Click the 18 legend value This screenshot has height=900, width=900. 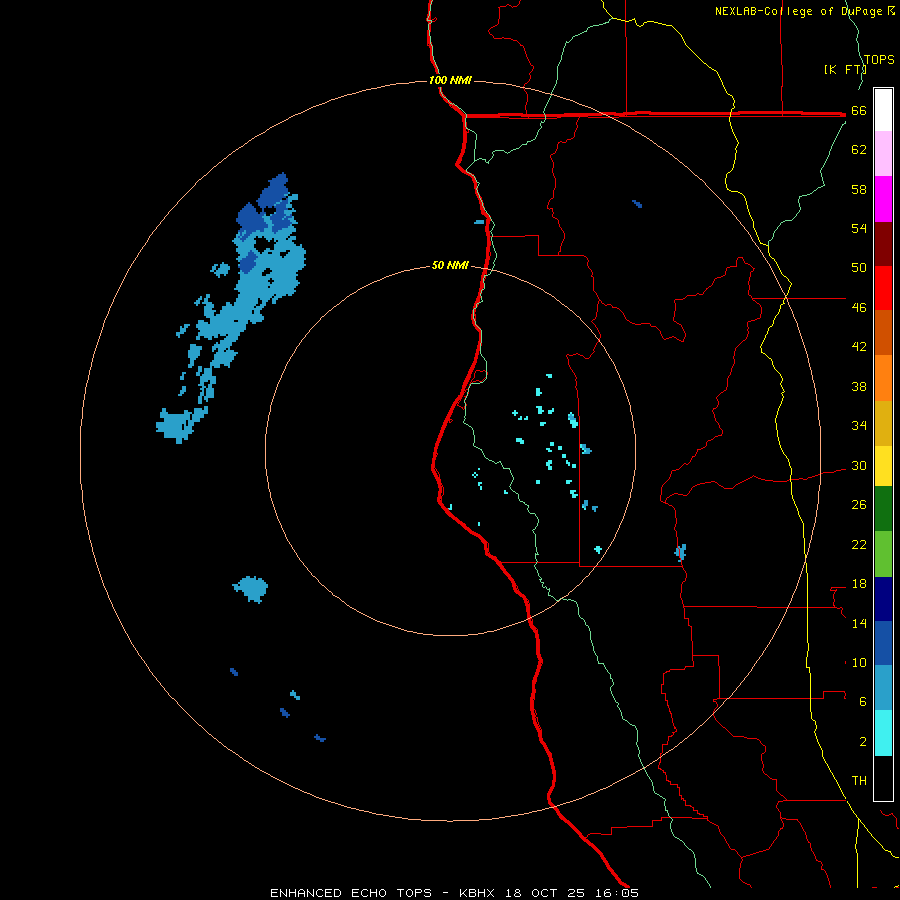point(859,584)
